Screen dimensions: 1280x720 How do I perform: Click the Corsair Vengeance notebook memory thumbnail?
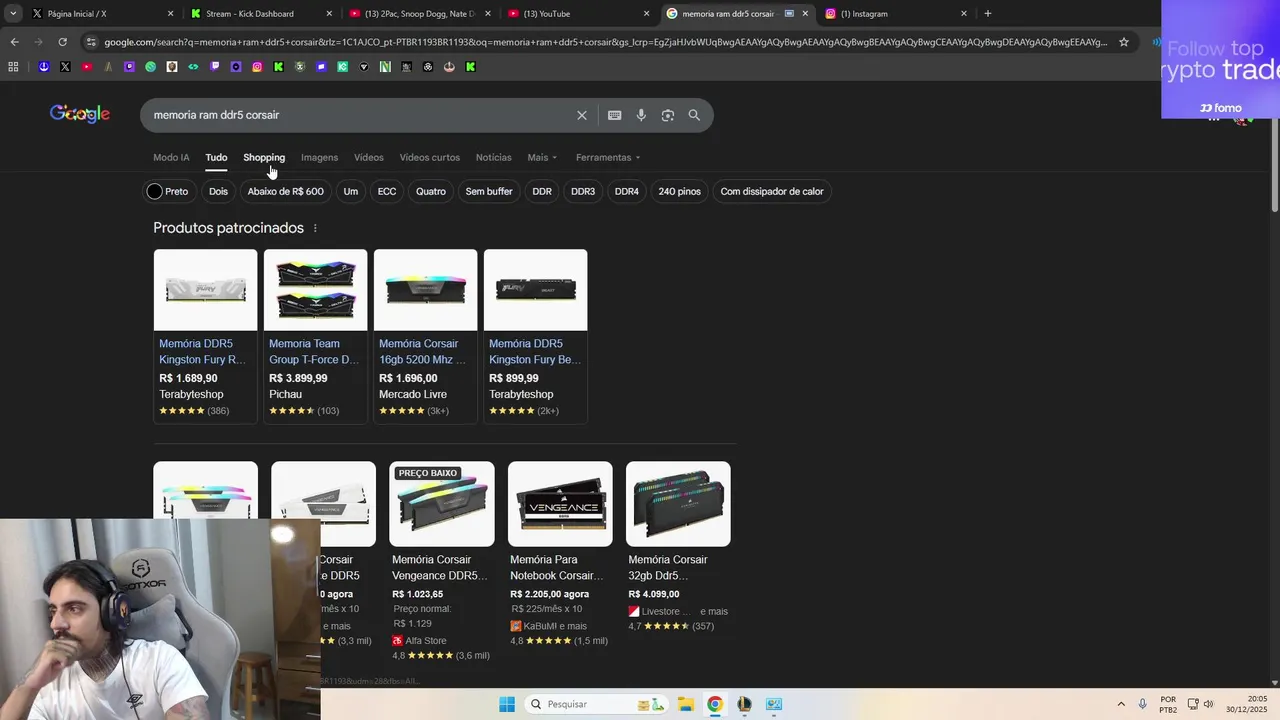coord(560,504)
